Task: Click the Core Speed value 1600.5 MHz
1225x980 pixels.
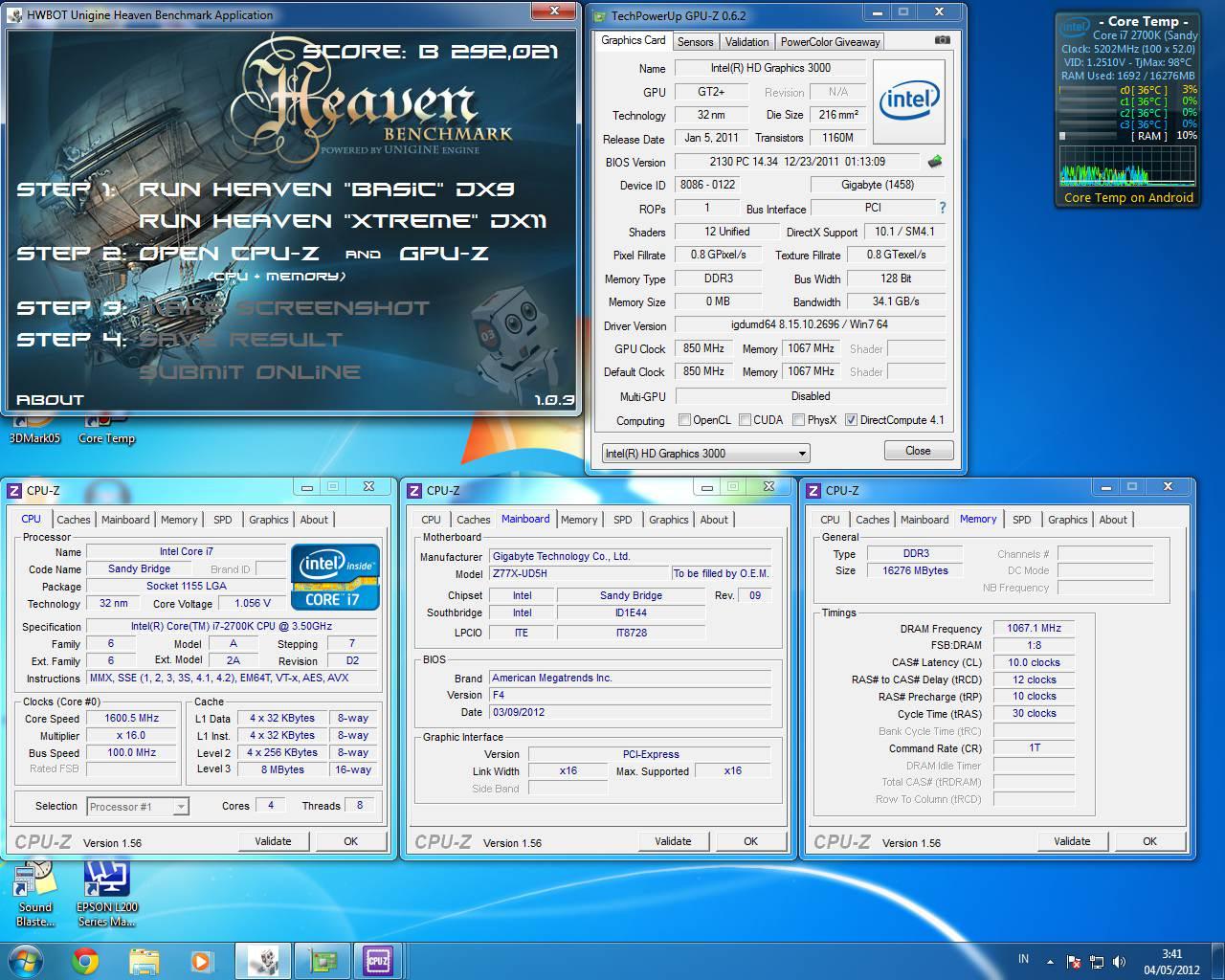Action: pos(132,718)
